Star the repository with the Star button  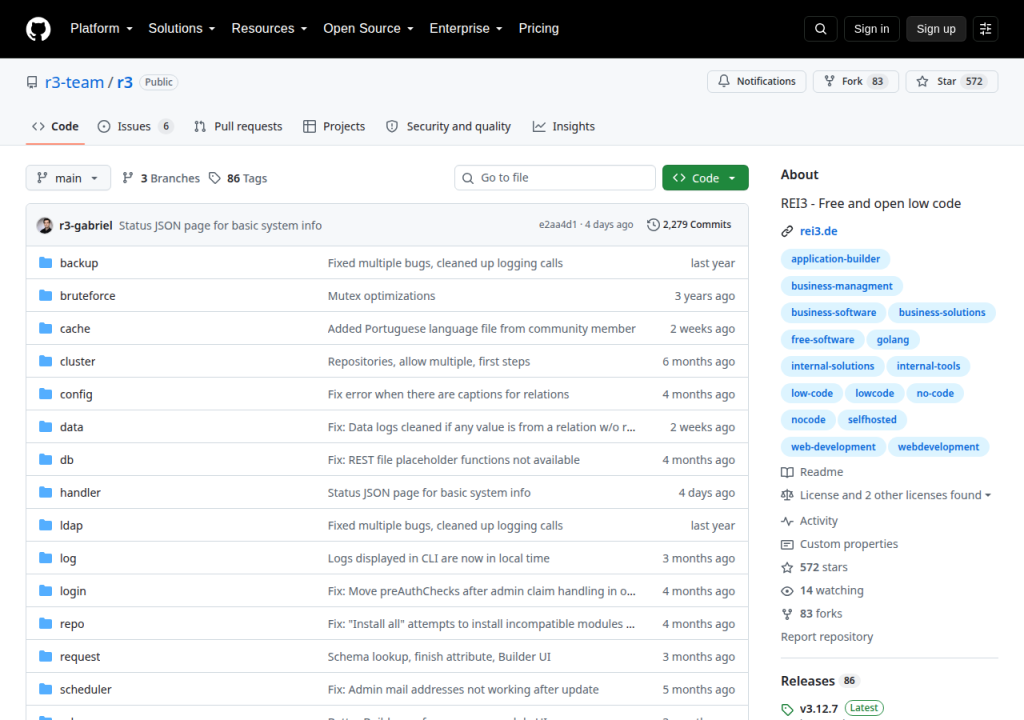tap(952, 81)
